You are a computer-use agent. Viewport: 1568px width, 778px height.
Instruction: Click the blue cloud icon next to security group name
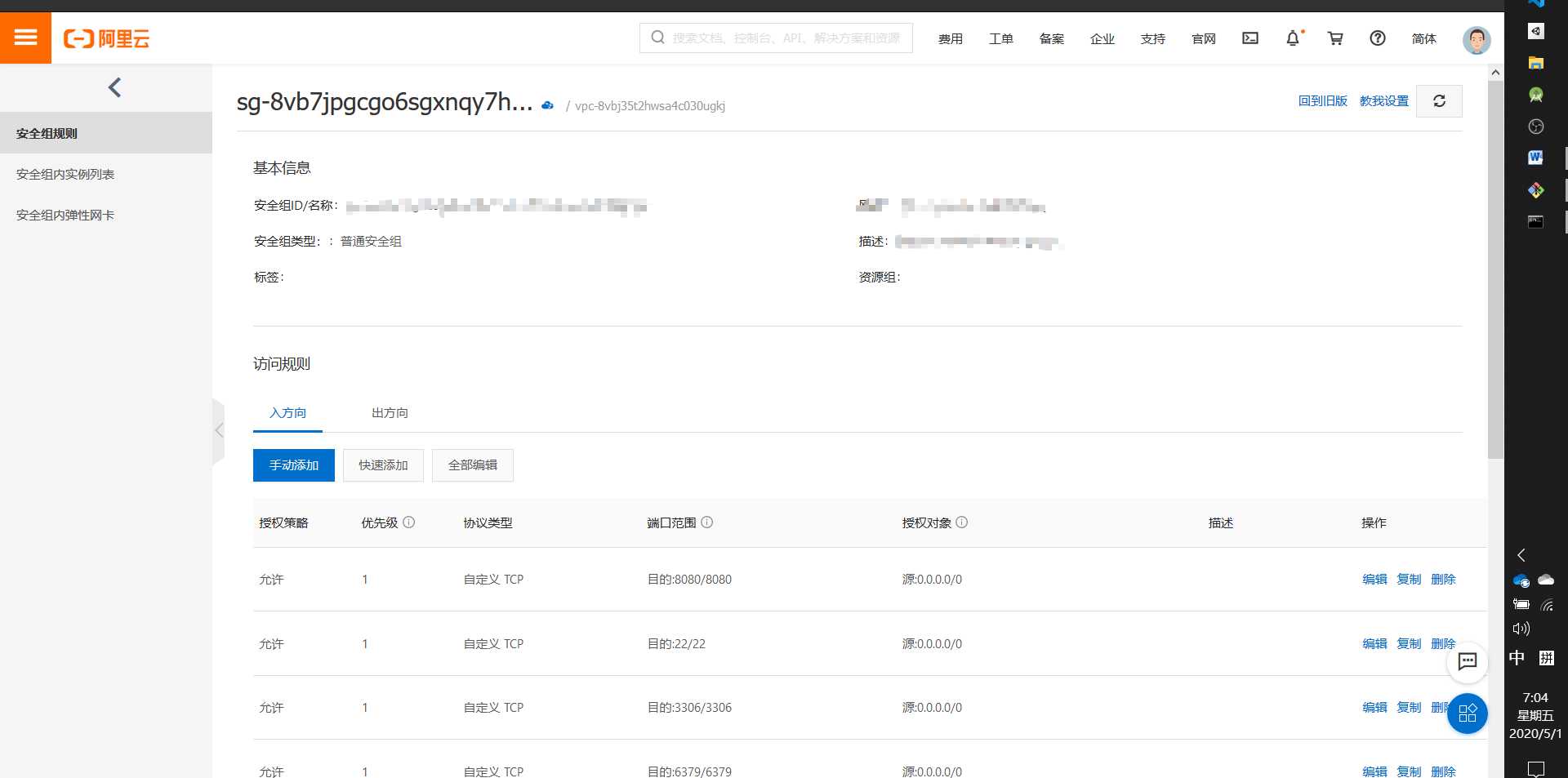pos(547,105)
